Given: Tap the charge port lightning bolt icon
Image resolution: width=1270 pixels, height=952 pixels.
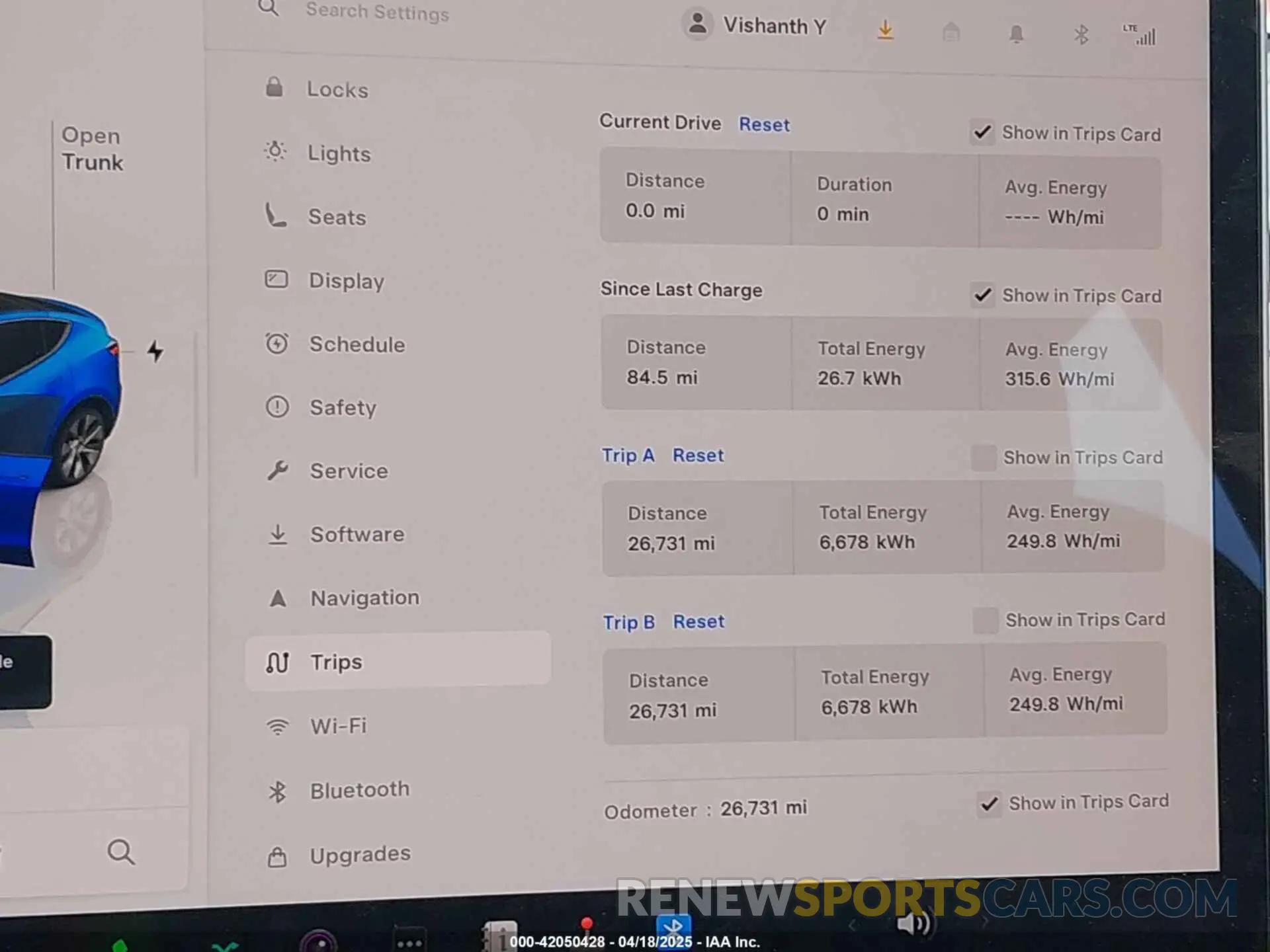Looking at the screenshot, I should (x=155, y=351).
